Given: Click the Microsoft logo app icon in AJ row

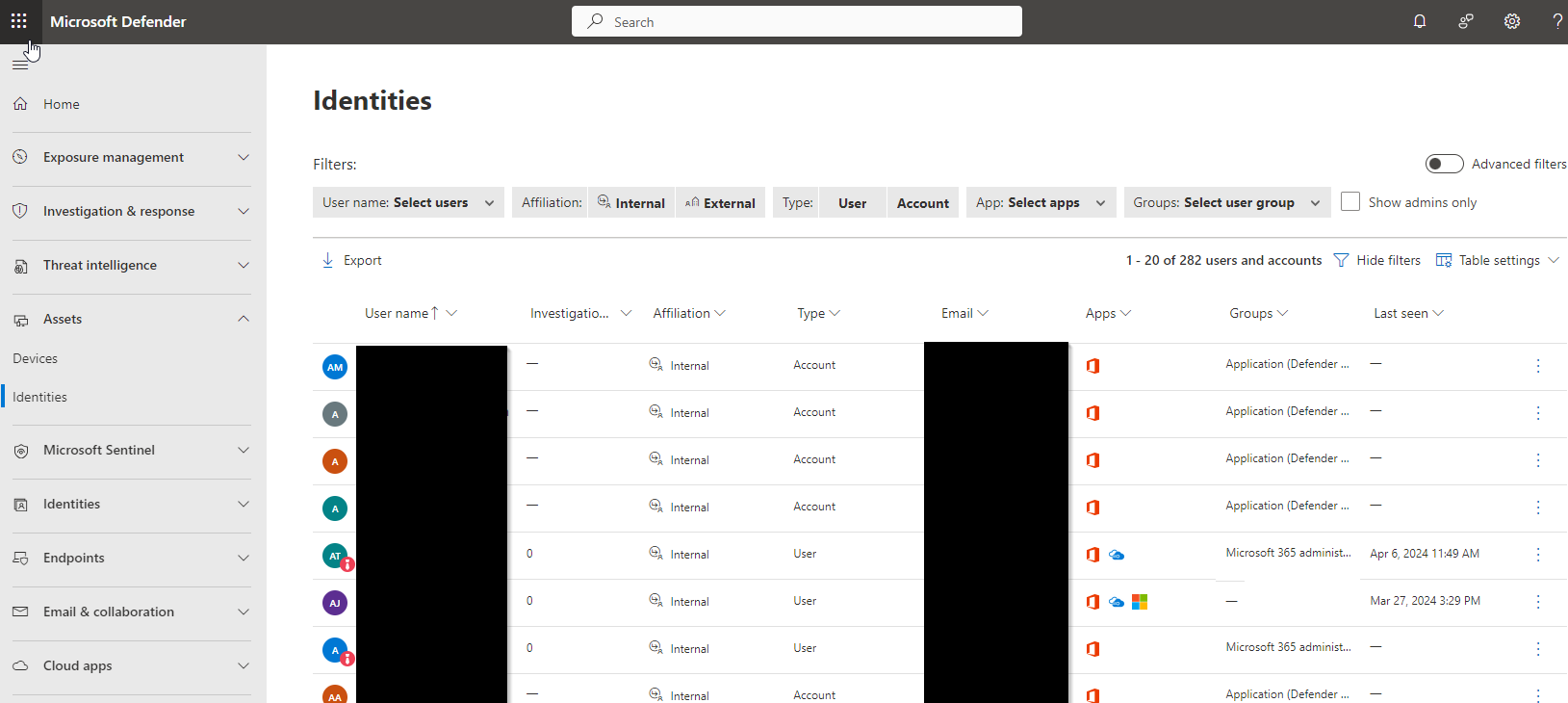Looking at the screenshot, I should (x=1140, y=602).
